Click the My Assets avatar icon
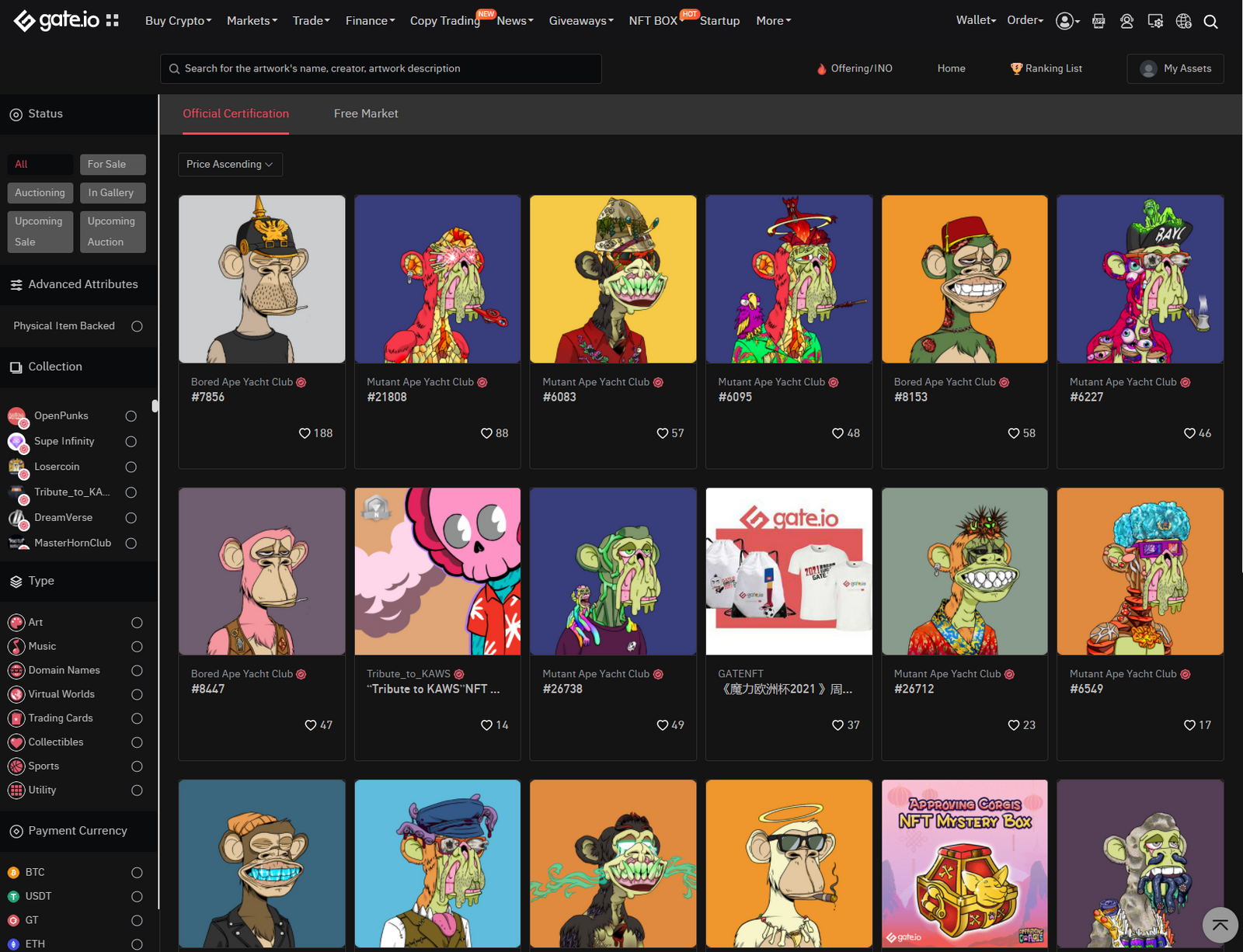The width and height of the screenshot is (1243, 952). [1148, 69]
